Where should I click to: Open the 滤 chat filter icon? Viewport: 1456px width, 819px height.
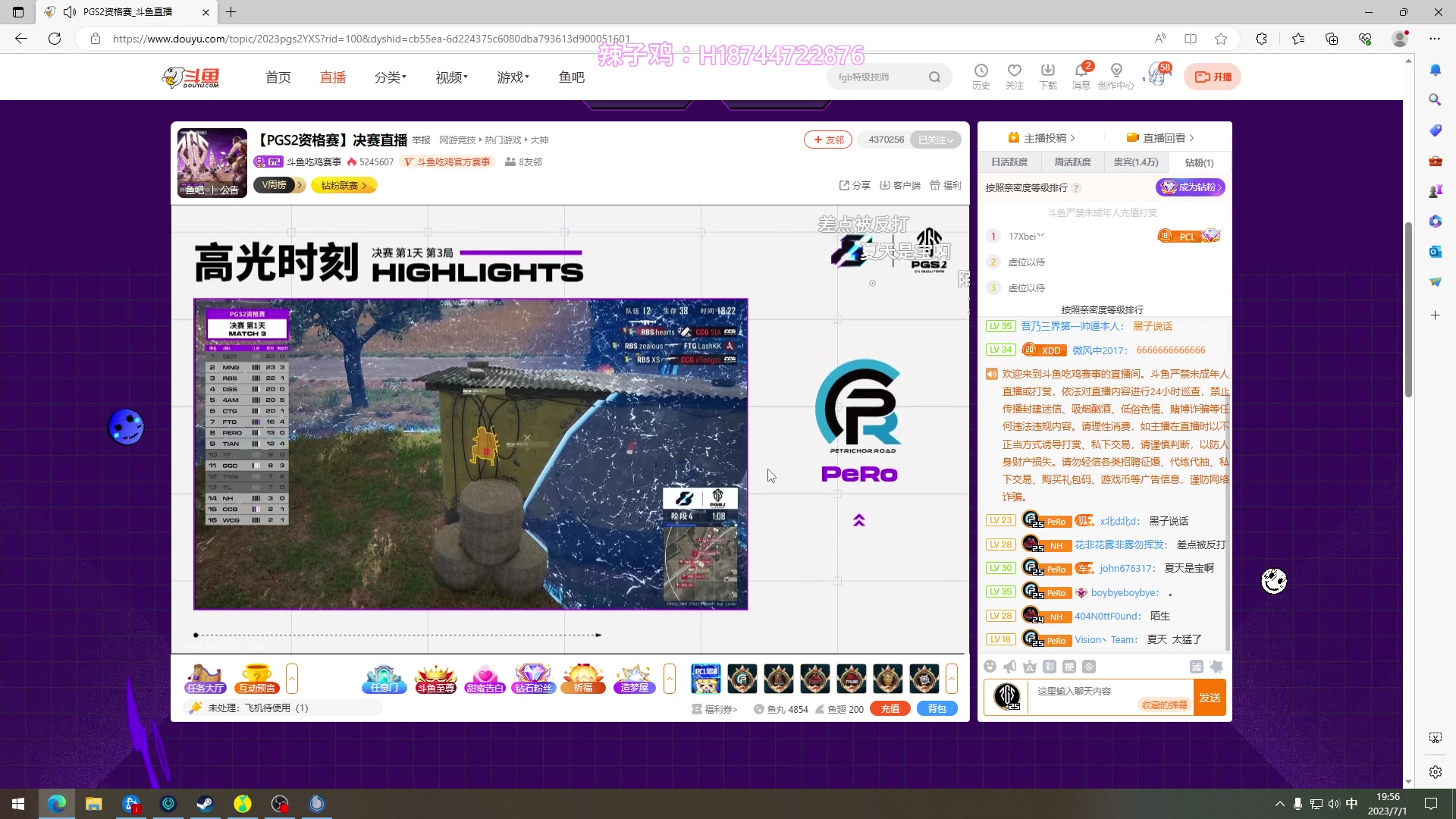[x=1197, y=667]
